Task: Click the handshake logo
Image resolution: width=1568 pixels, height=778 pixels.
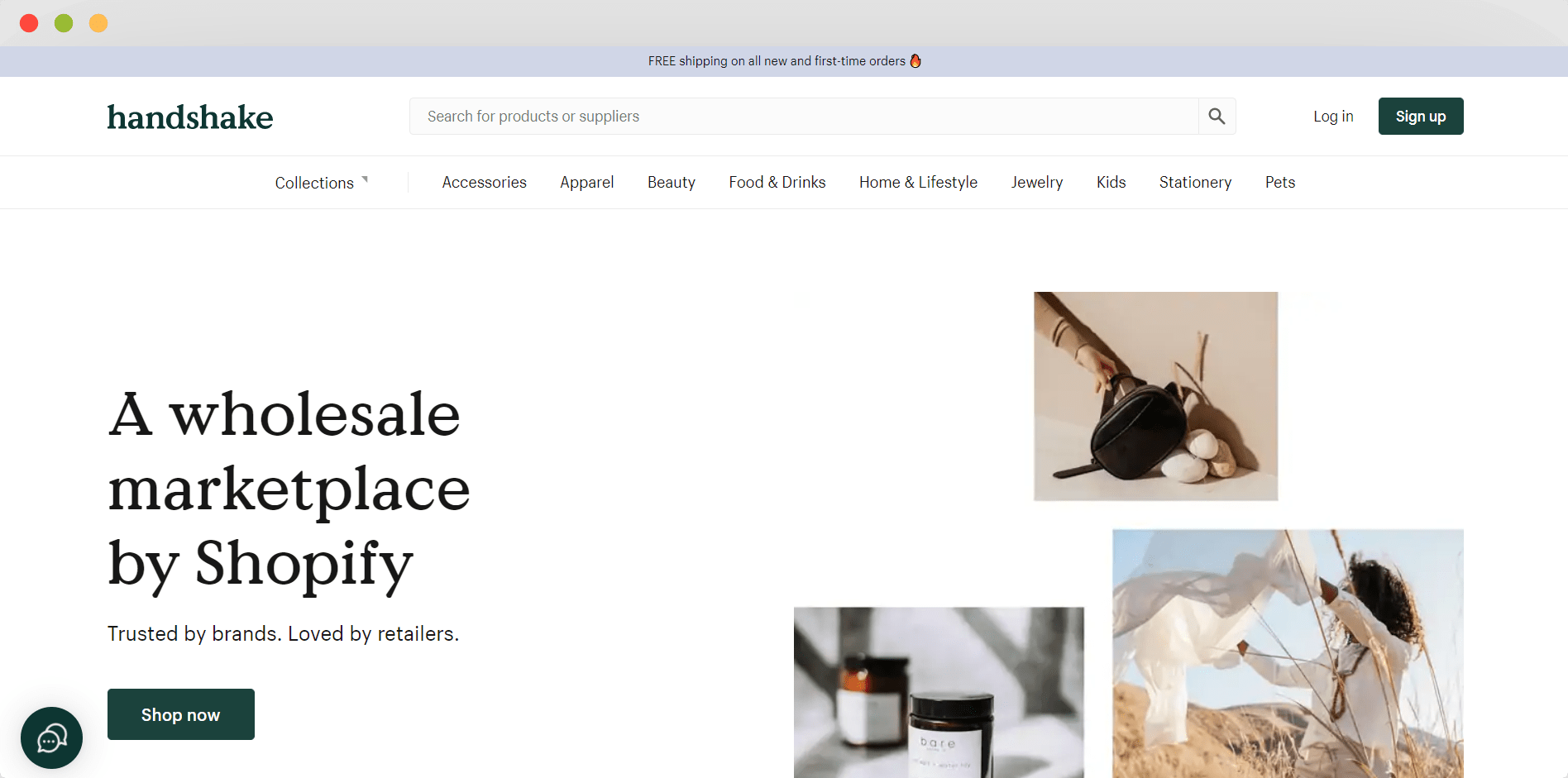Action: pyautogui.click(x=190, y=117)
